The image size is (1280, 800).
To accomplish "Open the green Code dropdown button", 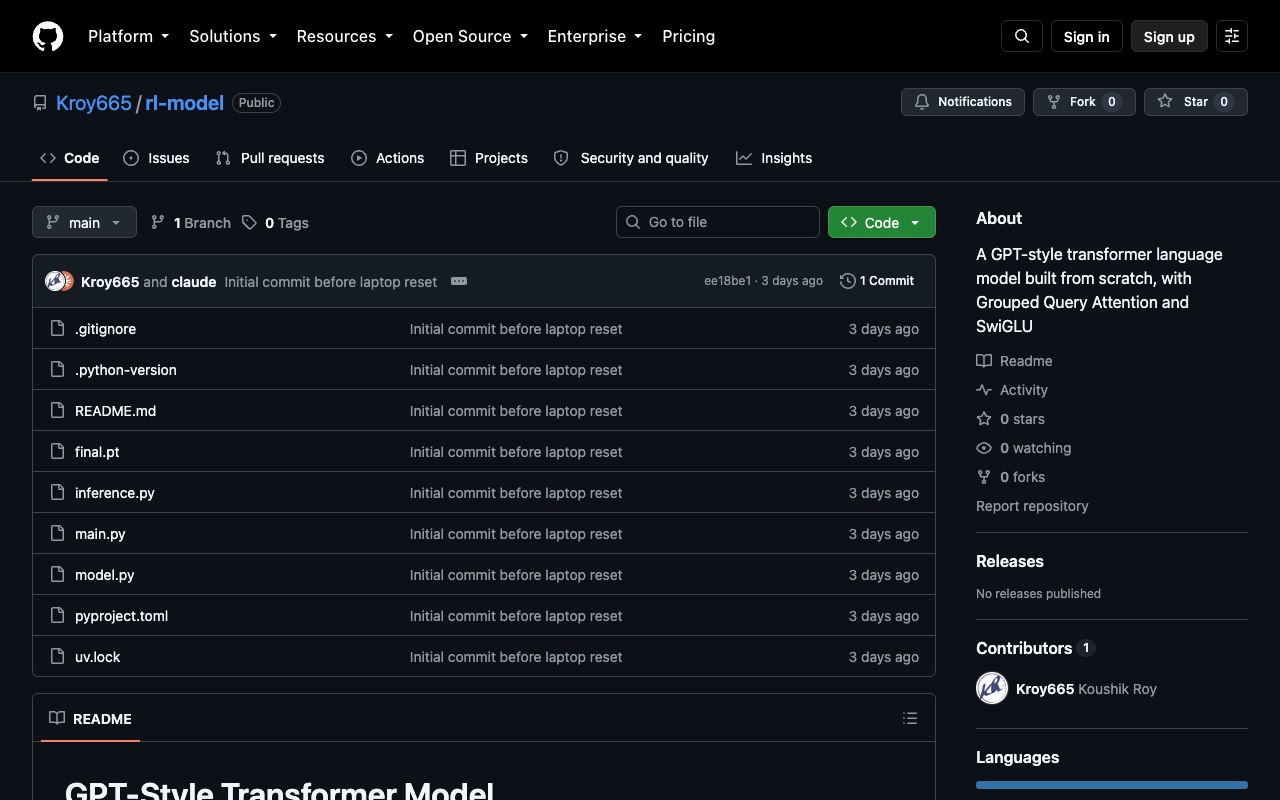I will (x=882, y=222).
